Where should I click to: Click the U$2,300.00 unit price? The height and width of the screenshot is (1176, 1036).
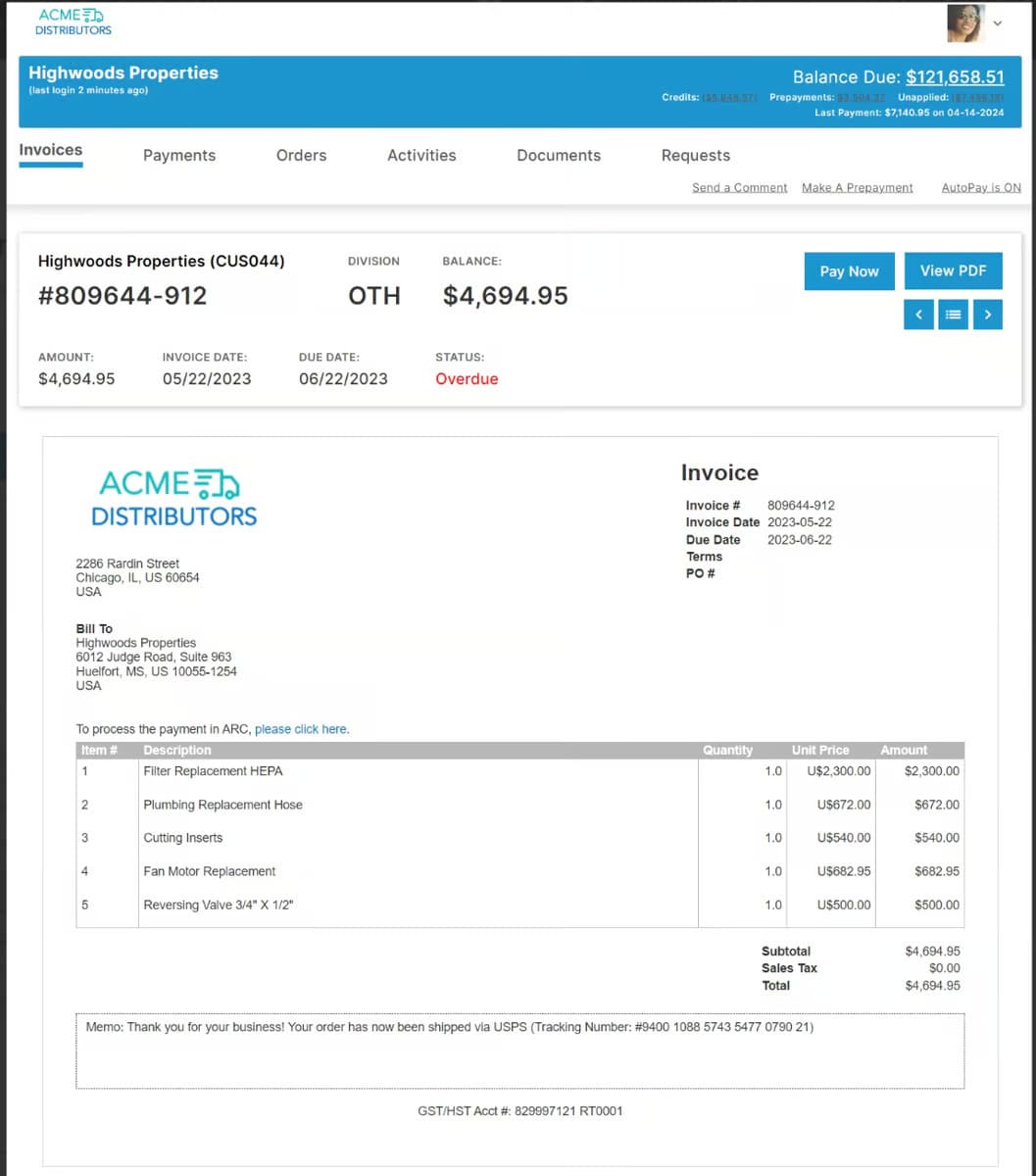point(839,771)
